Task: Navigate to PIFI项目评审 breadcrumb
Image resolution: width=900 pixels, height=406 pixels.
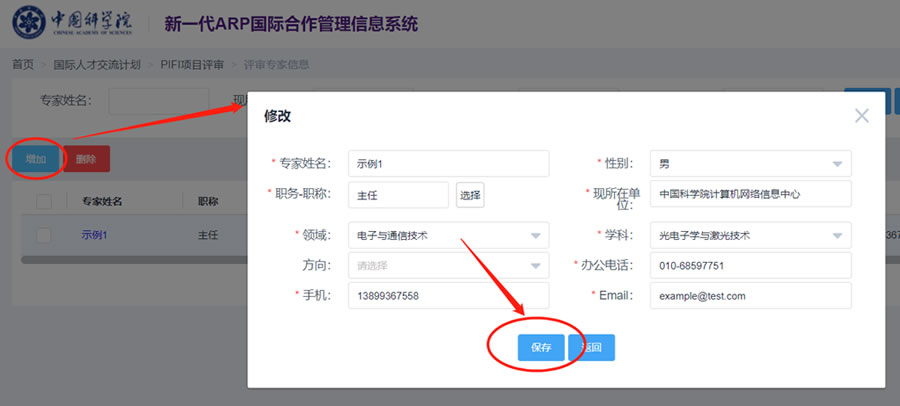Action: pos(192,65)
